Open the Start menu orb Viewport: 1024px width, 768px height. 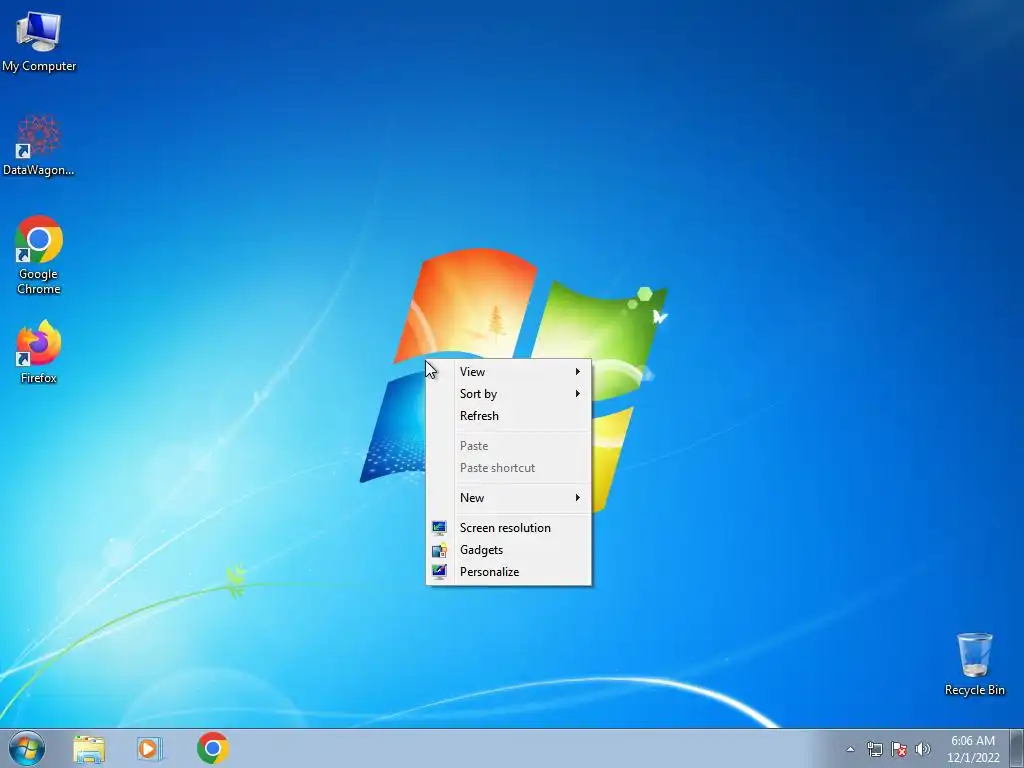click(27, 748)
